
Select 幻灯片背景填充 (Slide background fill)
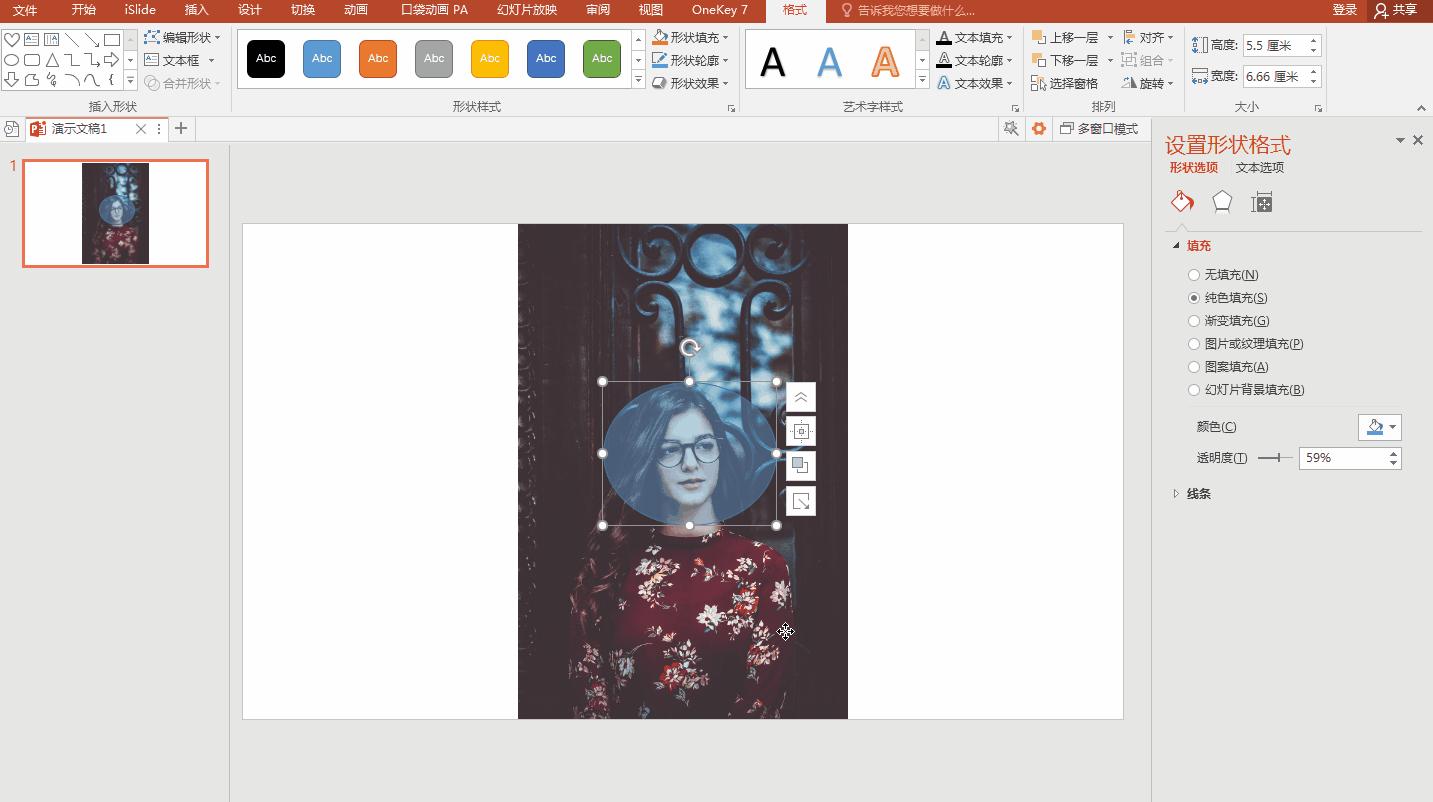pos(1194,390)
